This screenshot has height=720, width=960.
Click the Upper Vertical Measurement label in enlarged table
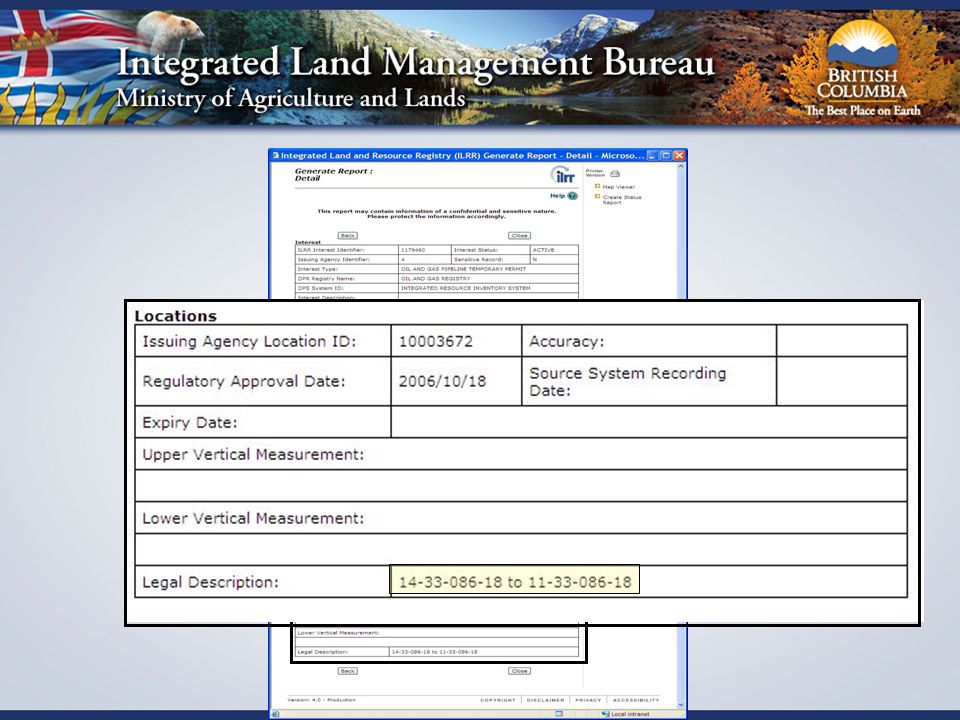tap(253, 455)
